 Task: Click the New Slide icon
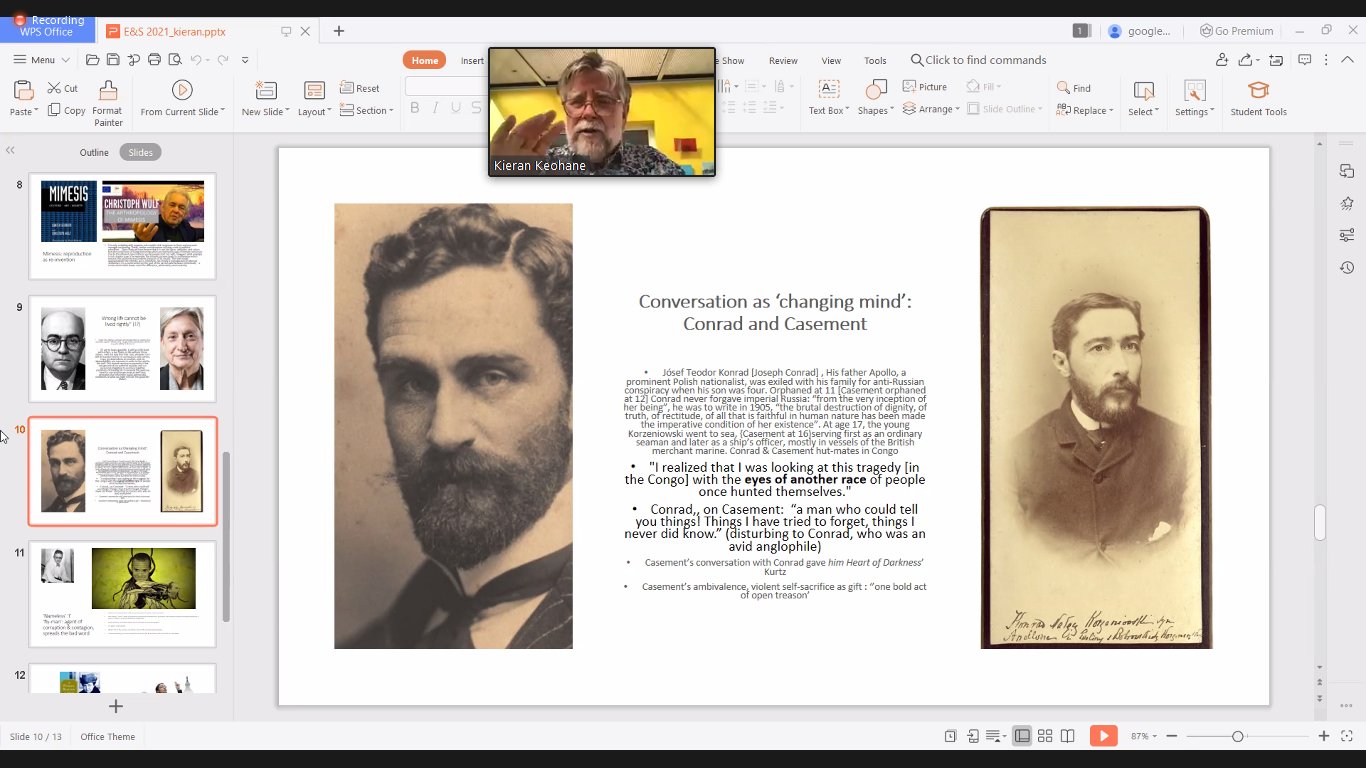(265, 90)
